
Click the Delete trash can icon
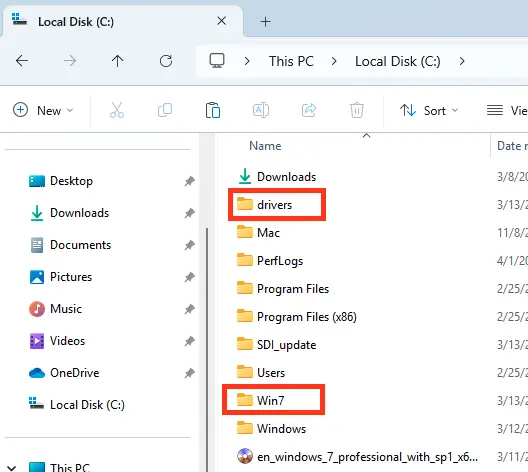click(357, 110)
